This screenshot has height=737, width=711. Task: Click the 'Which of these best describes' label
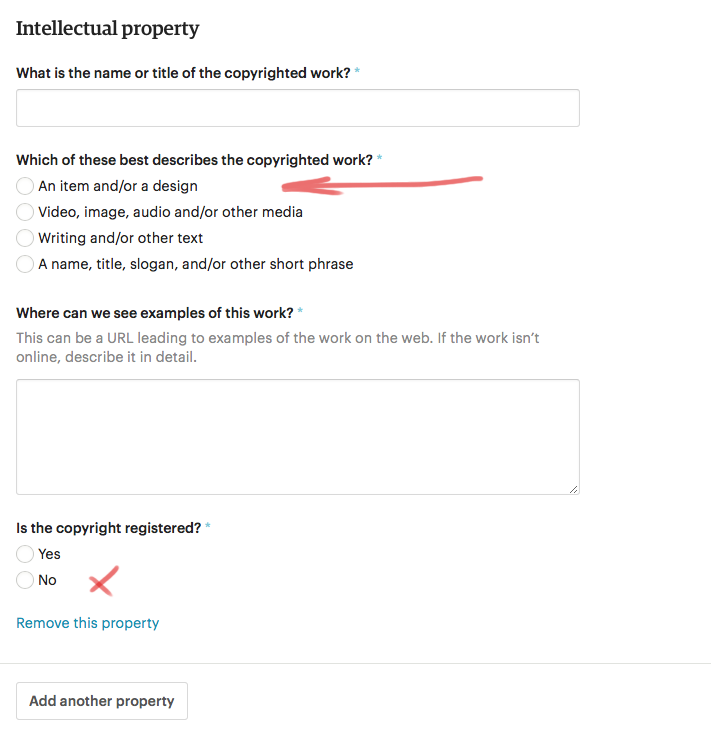pyautogui.click(x=194, y=160)
